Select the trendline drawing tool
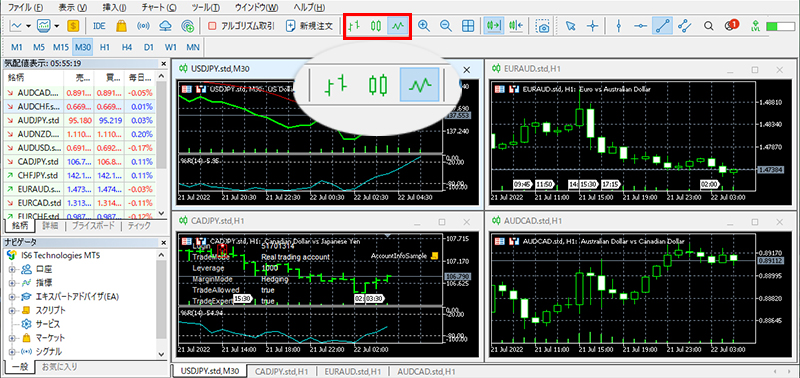800x378 pixels. [662, 26]
